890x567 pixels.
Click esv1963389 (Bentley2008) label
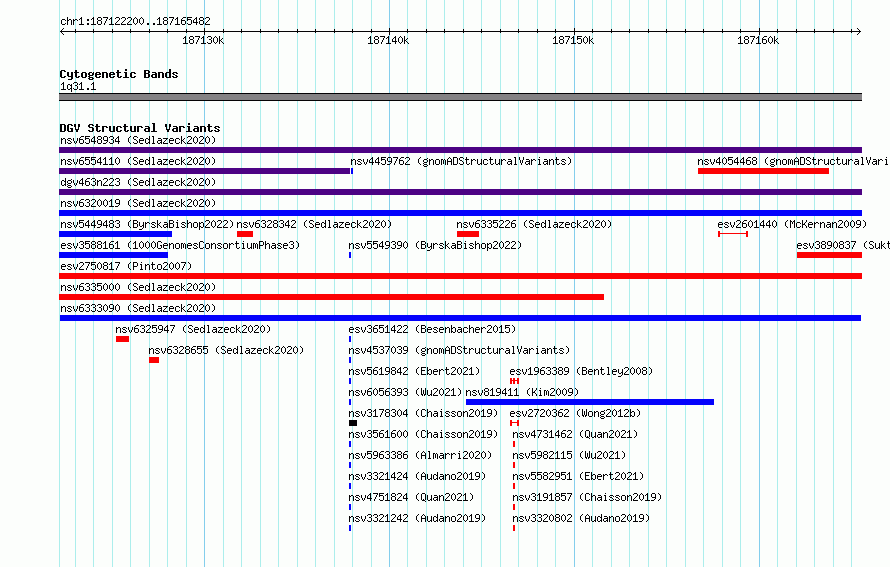[581, 371]
